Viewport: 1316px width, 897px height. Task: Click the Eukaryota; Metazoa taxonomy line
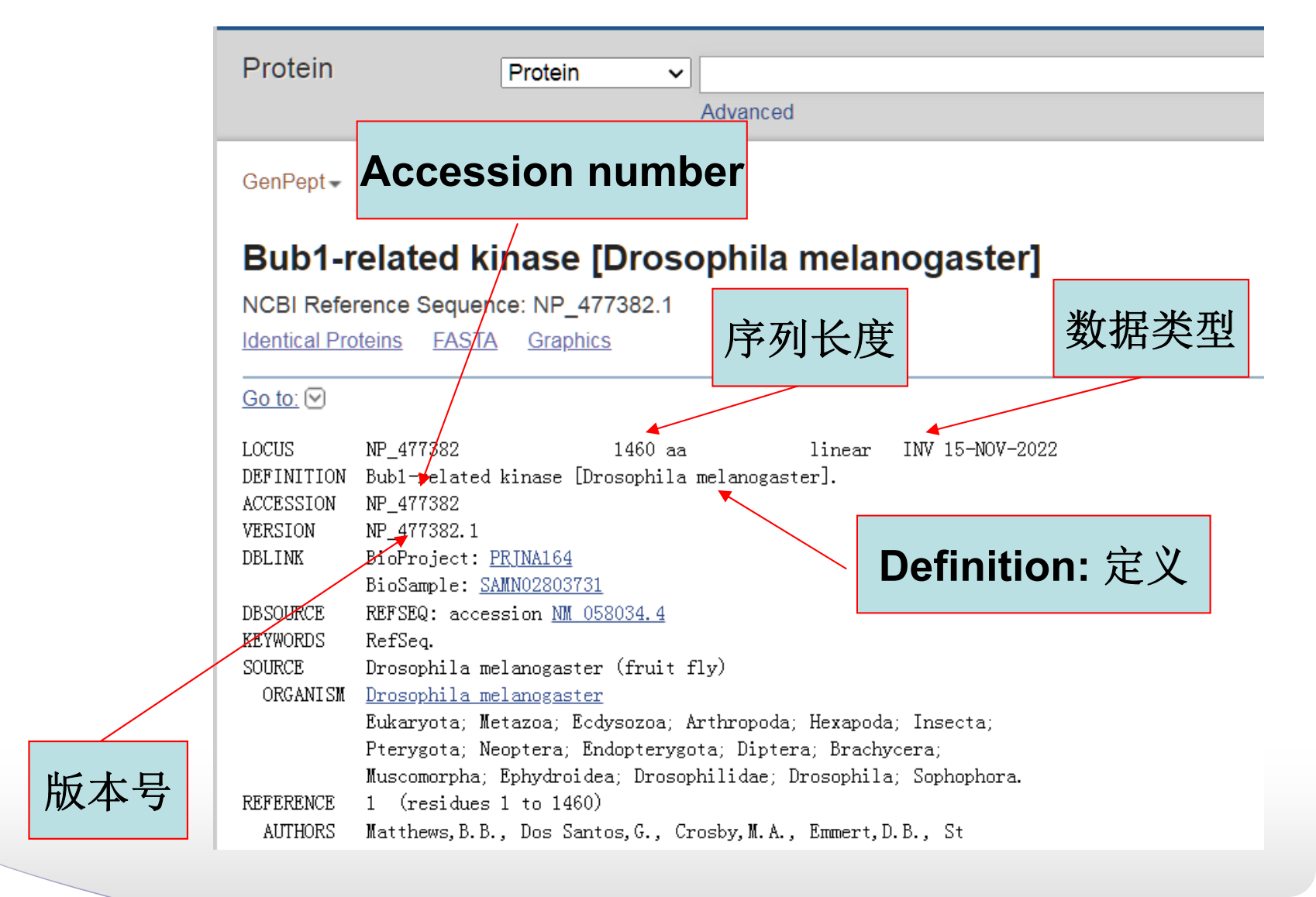(680, 722)
